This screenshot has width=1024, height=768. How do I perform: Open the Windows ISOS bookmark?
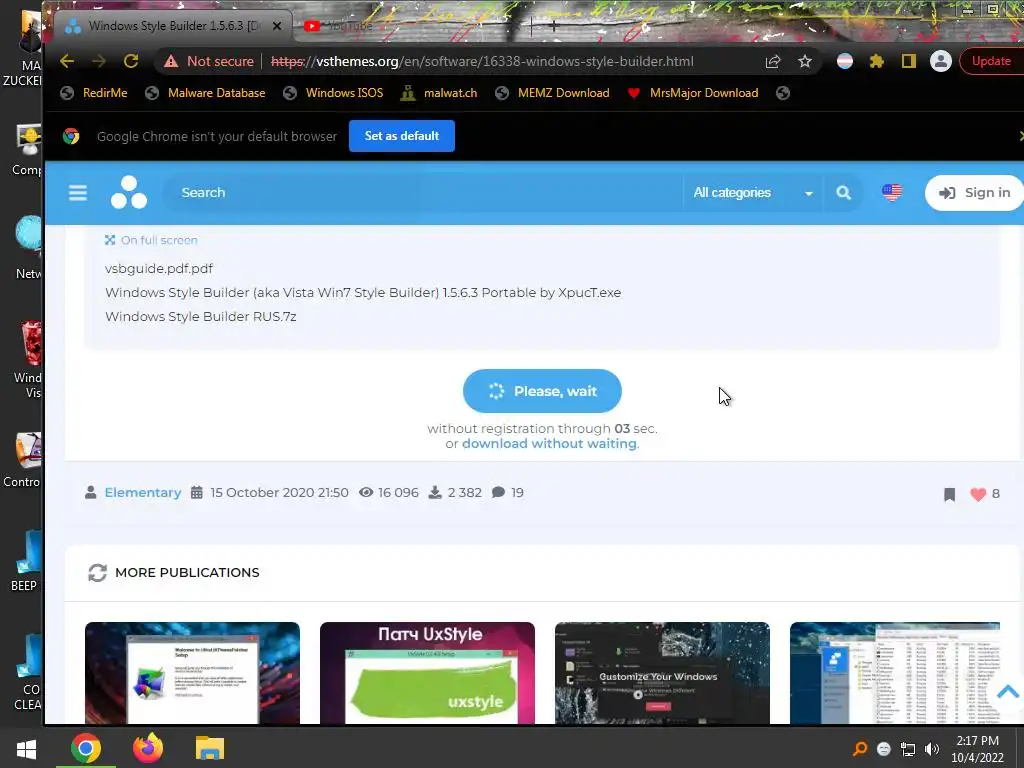[333, 93]
